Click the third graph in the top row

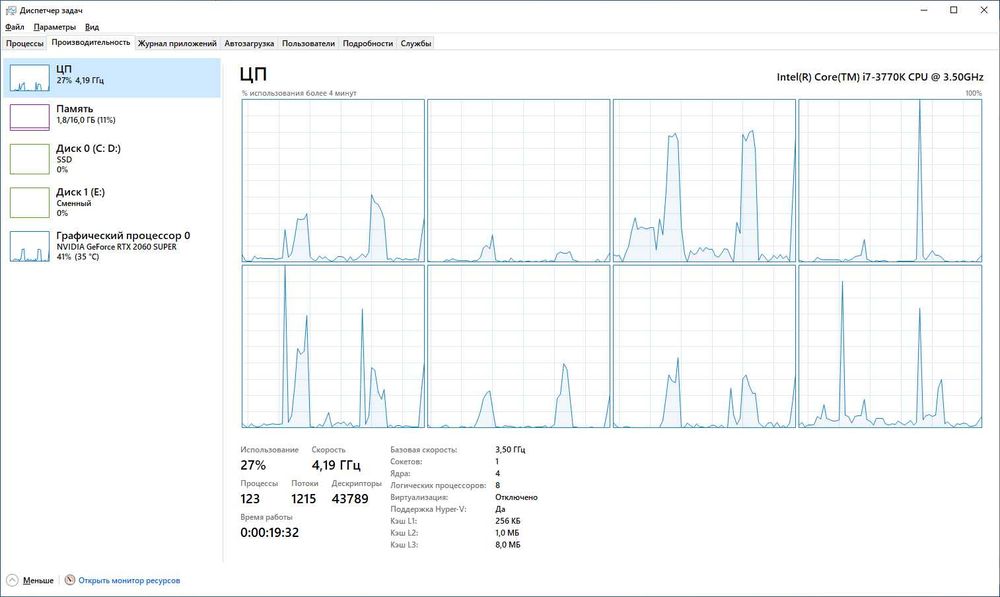[x=704, y=181]
